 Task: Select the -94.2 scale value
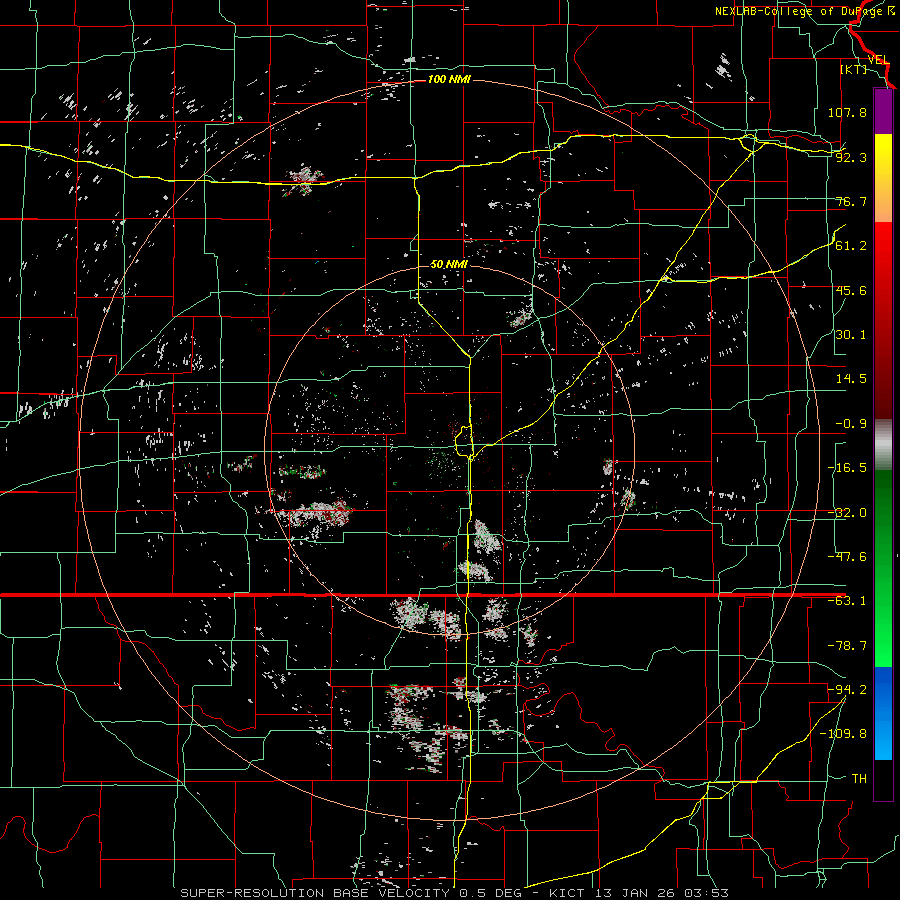coord(847,689)
